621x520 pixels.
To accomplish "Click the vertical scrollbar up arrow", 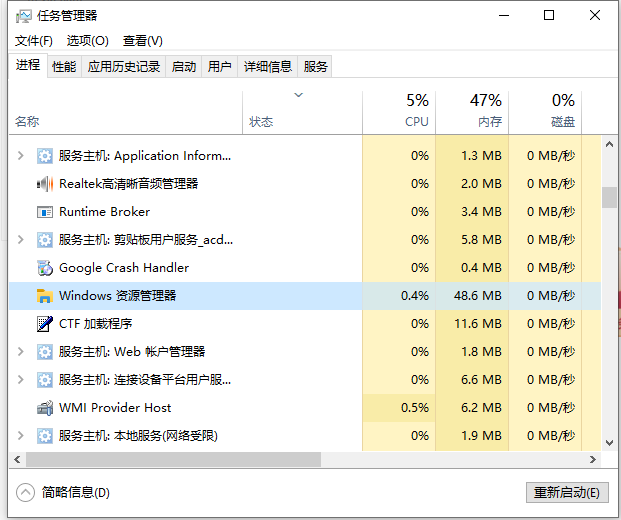I will pyautogui.click(x=609, y=144).
